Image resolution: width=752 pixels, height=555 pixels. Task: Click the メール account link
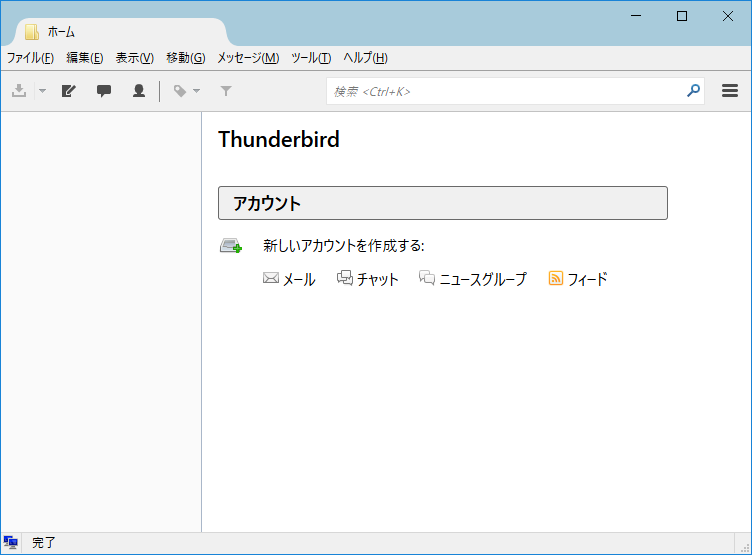tap(299, 279)
